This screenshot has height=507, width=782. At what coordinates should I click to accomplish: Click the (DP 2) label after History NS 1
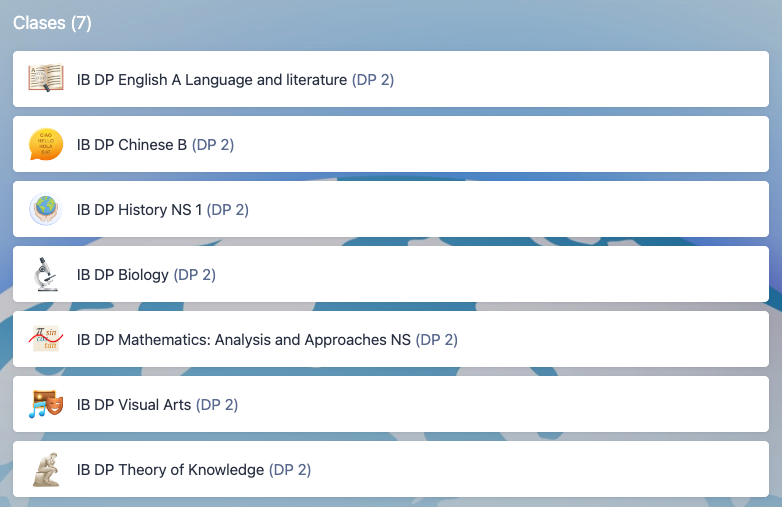tap(228, 210)
